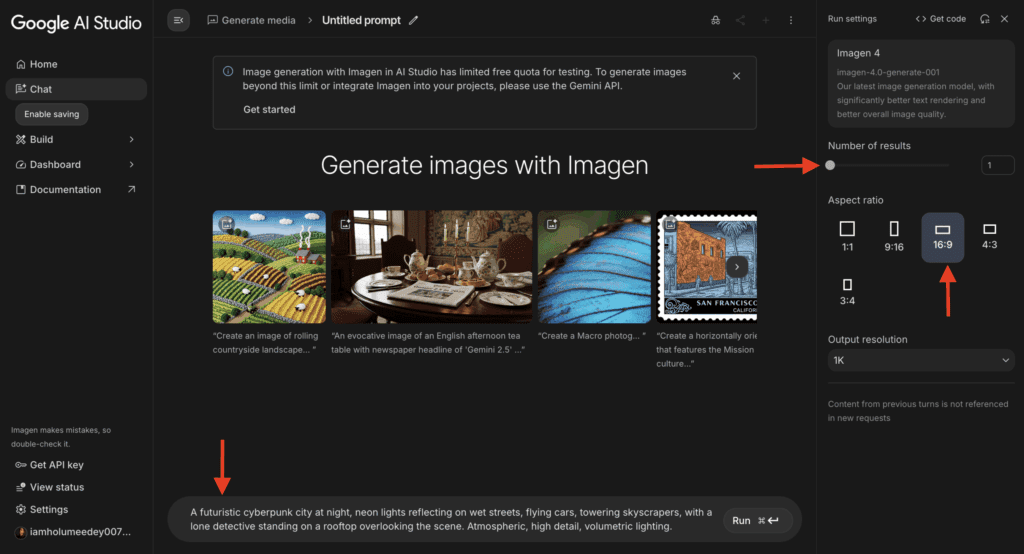
Task: Click the incognito temporary chat icon
Action: [x=715, y=20]
